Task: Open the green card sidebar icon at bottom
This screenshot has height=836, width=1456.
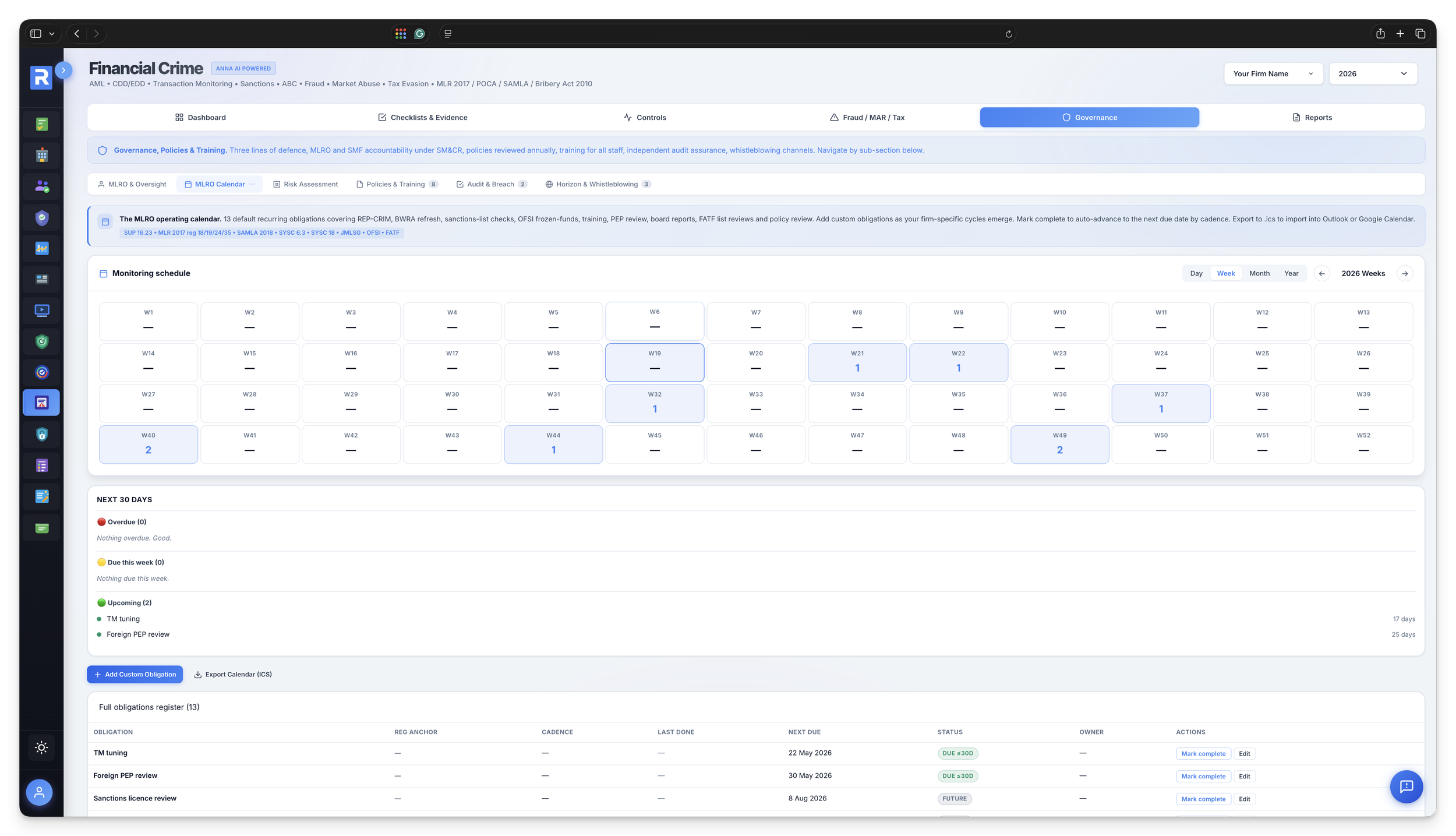Action: click(41, 528)
